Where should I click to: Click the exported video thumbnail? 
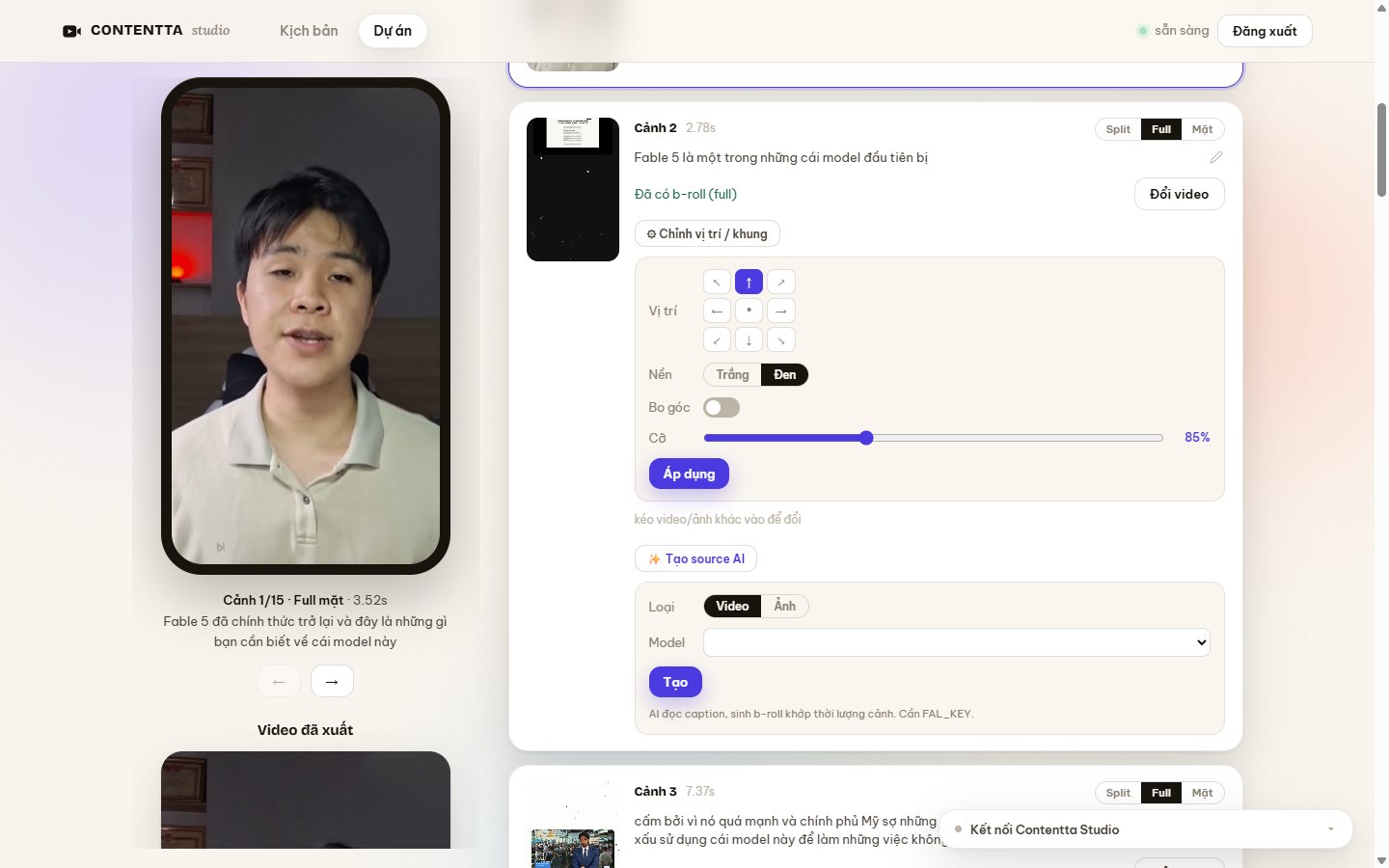coord(306,800)
